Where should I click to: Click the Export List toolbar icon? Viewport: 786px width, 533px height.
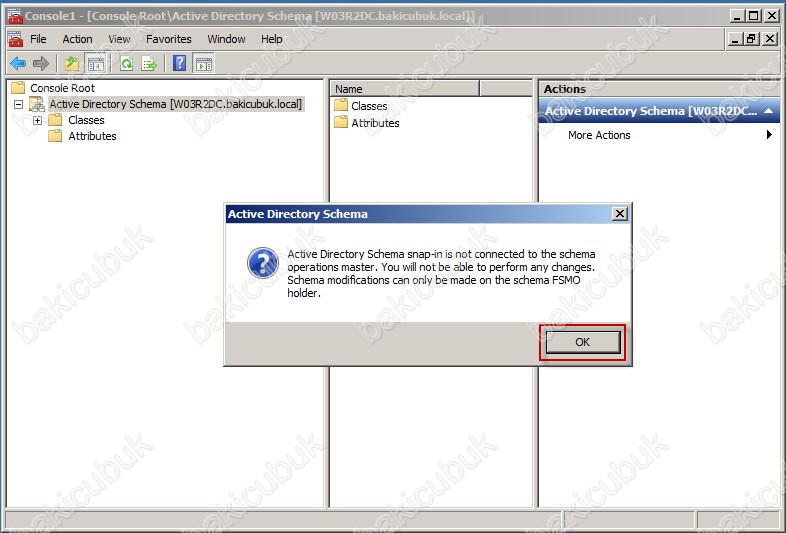[149, 64]
